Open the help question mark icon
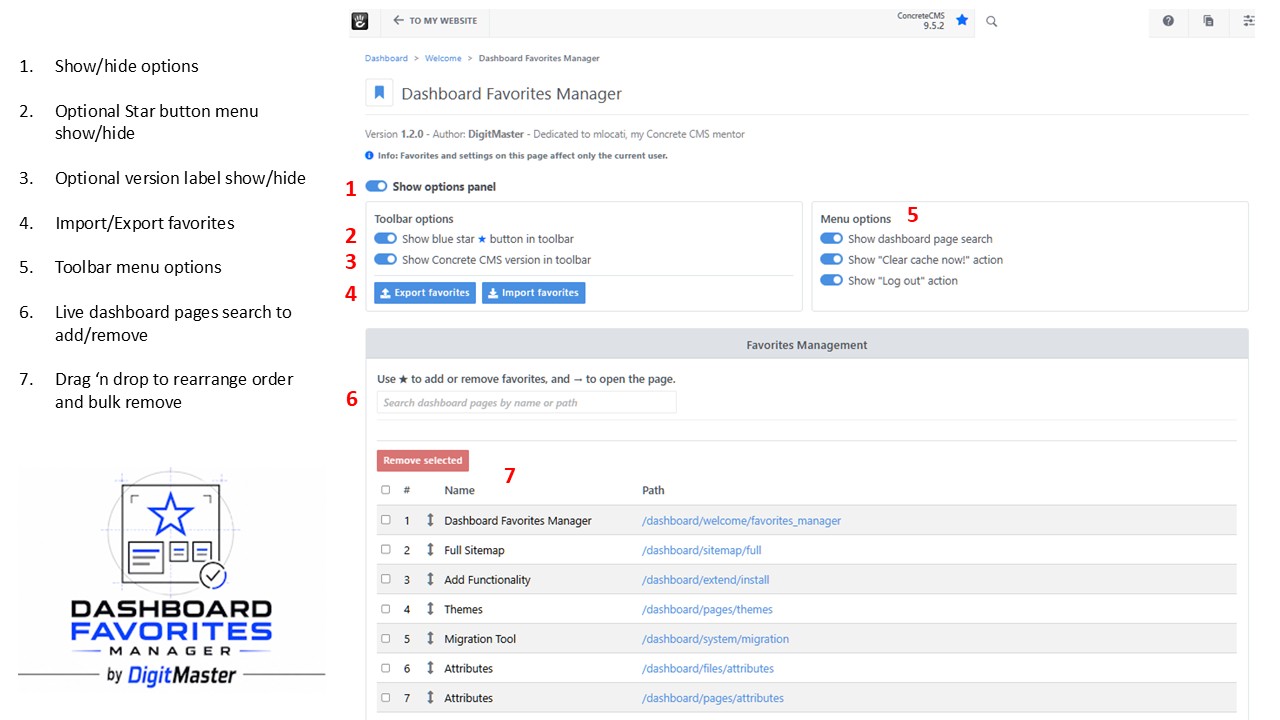Screen dimensions: 1280x720 click(1168, 21)
